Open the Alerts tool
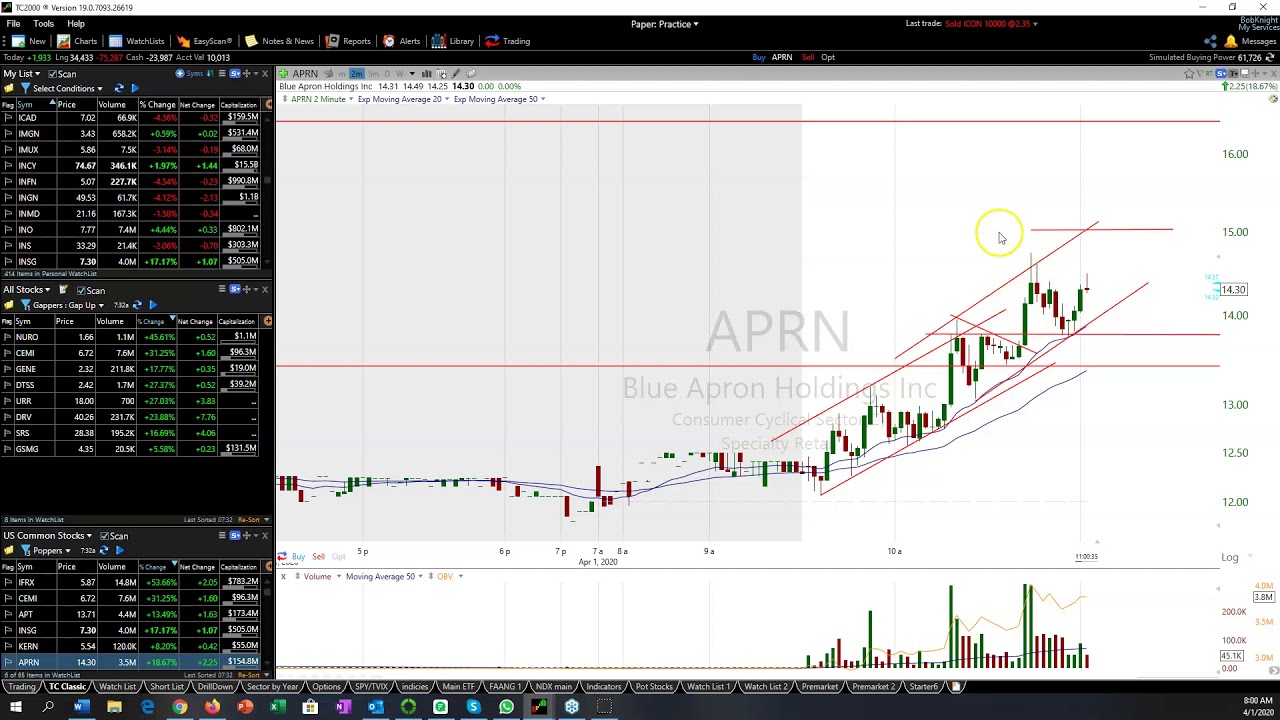Viewport: 1280px width, 720px height. 401,41
